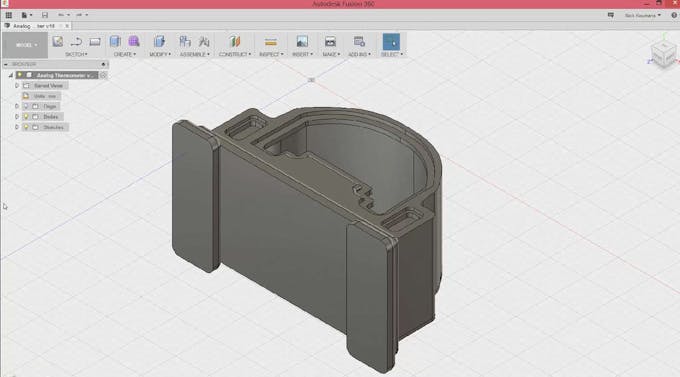Click the Save button in top bar
680x377 pixels.
(45, 15)
